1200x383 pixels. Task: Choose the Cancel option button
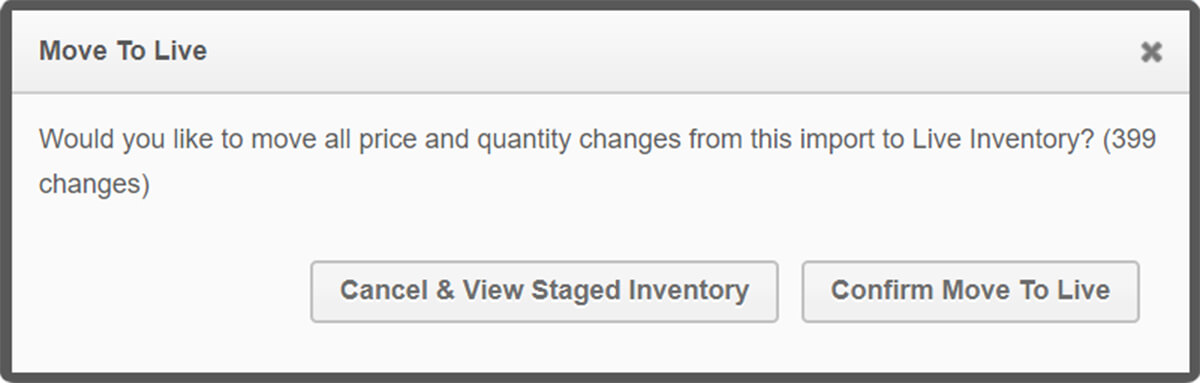[544, 291]
